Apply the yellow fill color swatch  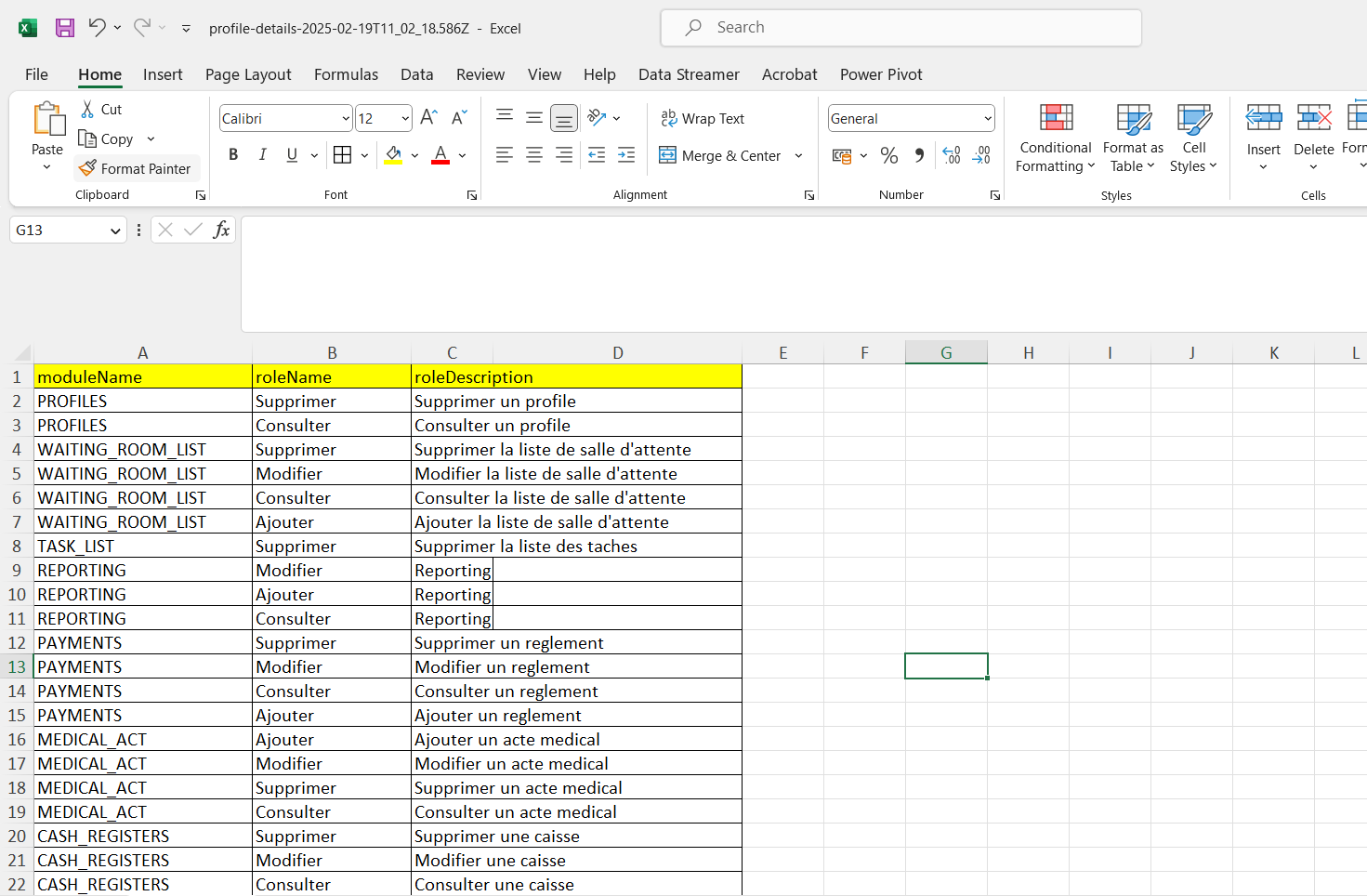[x=393, y=155]
